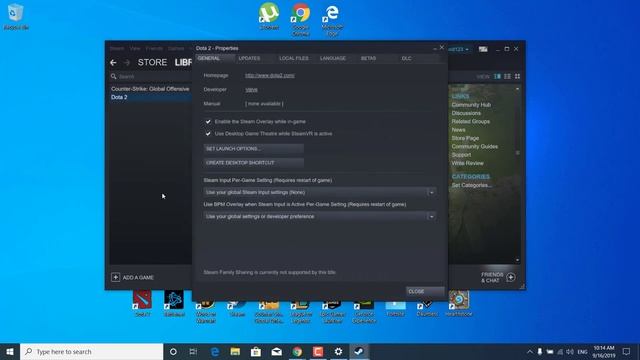Open Steam Input Per-Game Setting dropdown
Image resolution: width=640 pixels, height=360 pixels.
click(x=320, y=192)
